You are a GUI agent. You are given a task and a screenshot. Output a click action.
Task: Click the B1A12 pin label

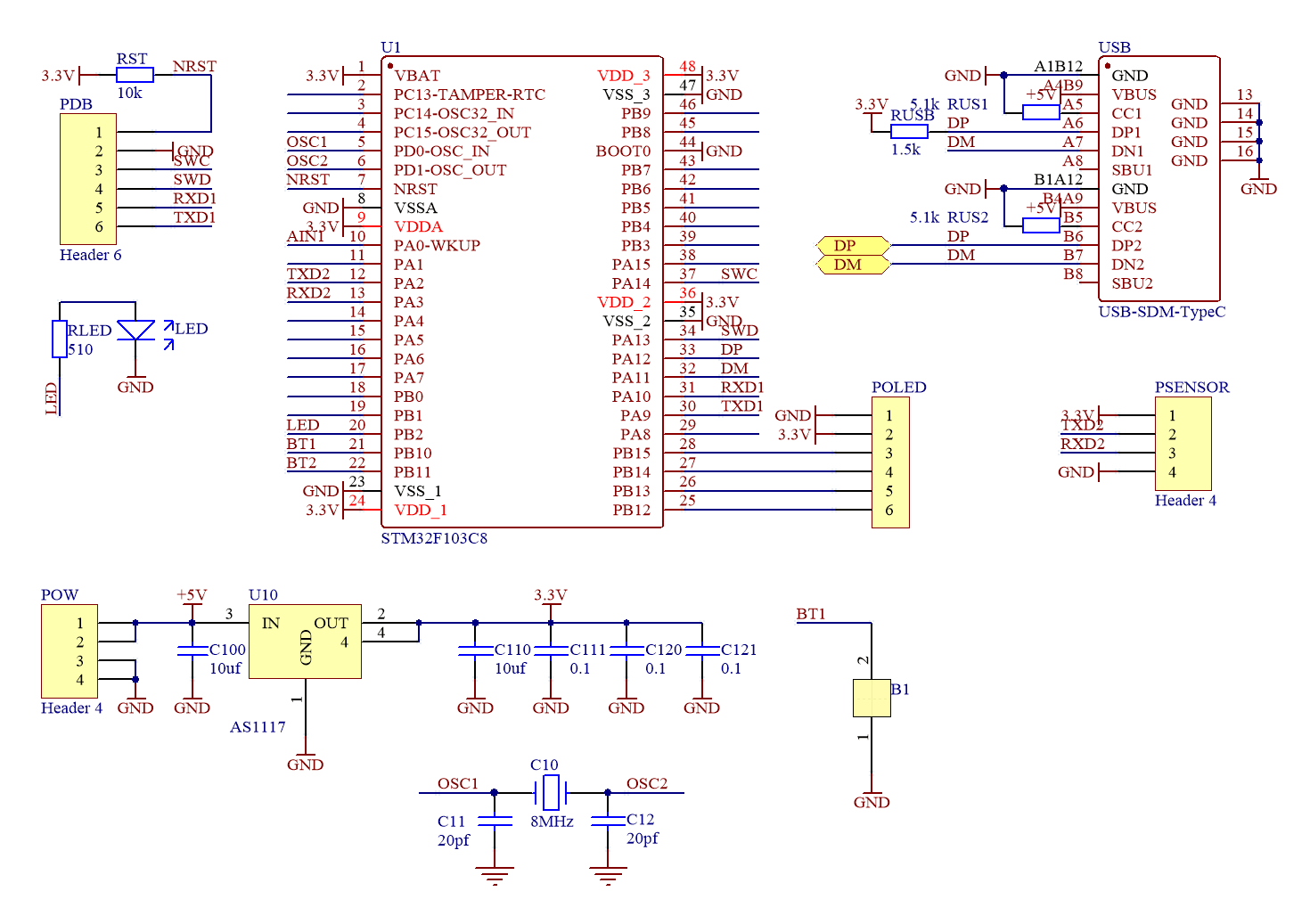pyautogui.click(x=1058, y=179)
